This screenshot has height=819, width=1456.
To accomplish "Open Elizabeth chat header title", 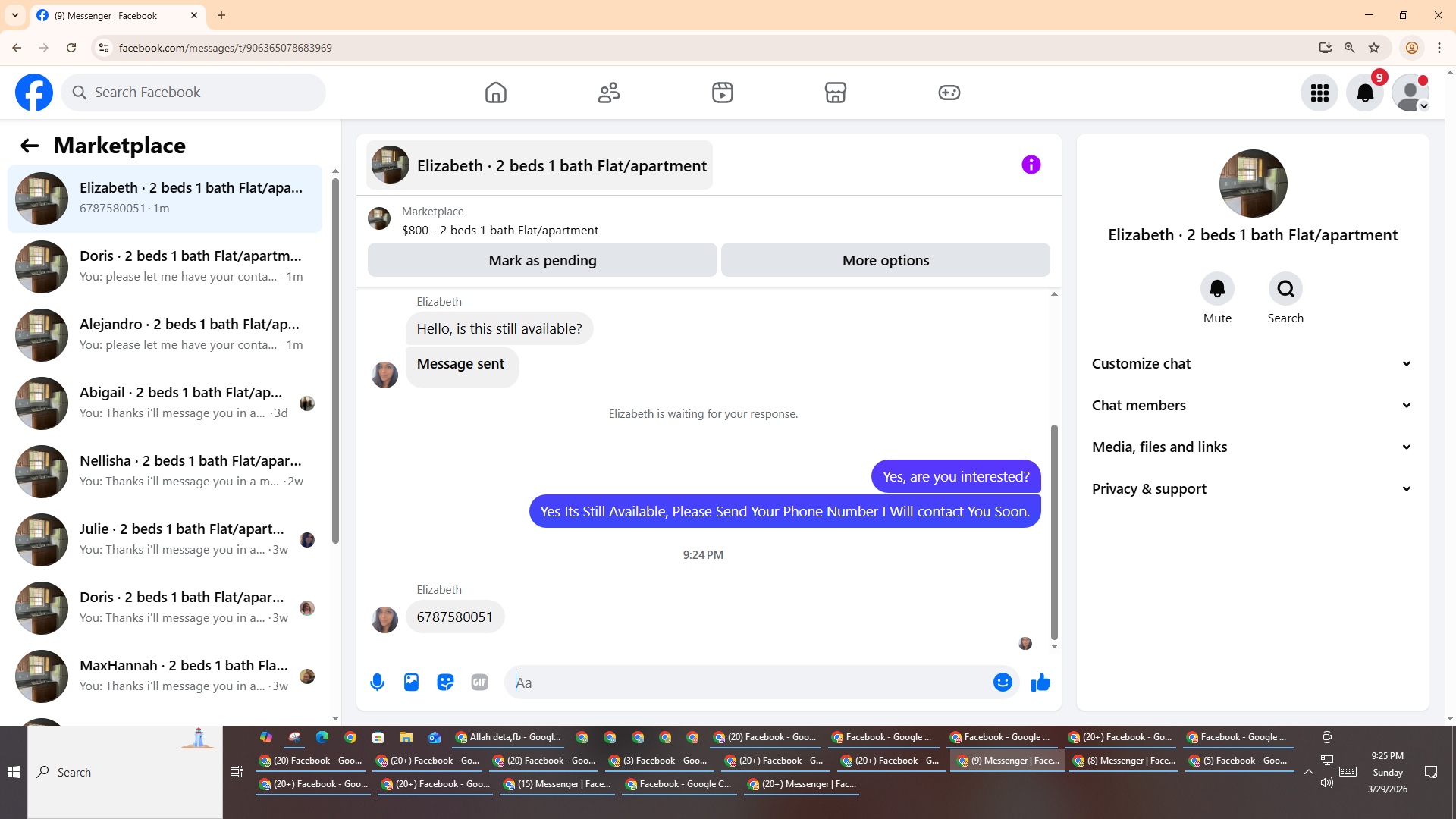I will [x=540, y=165].
